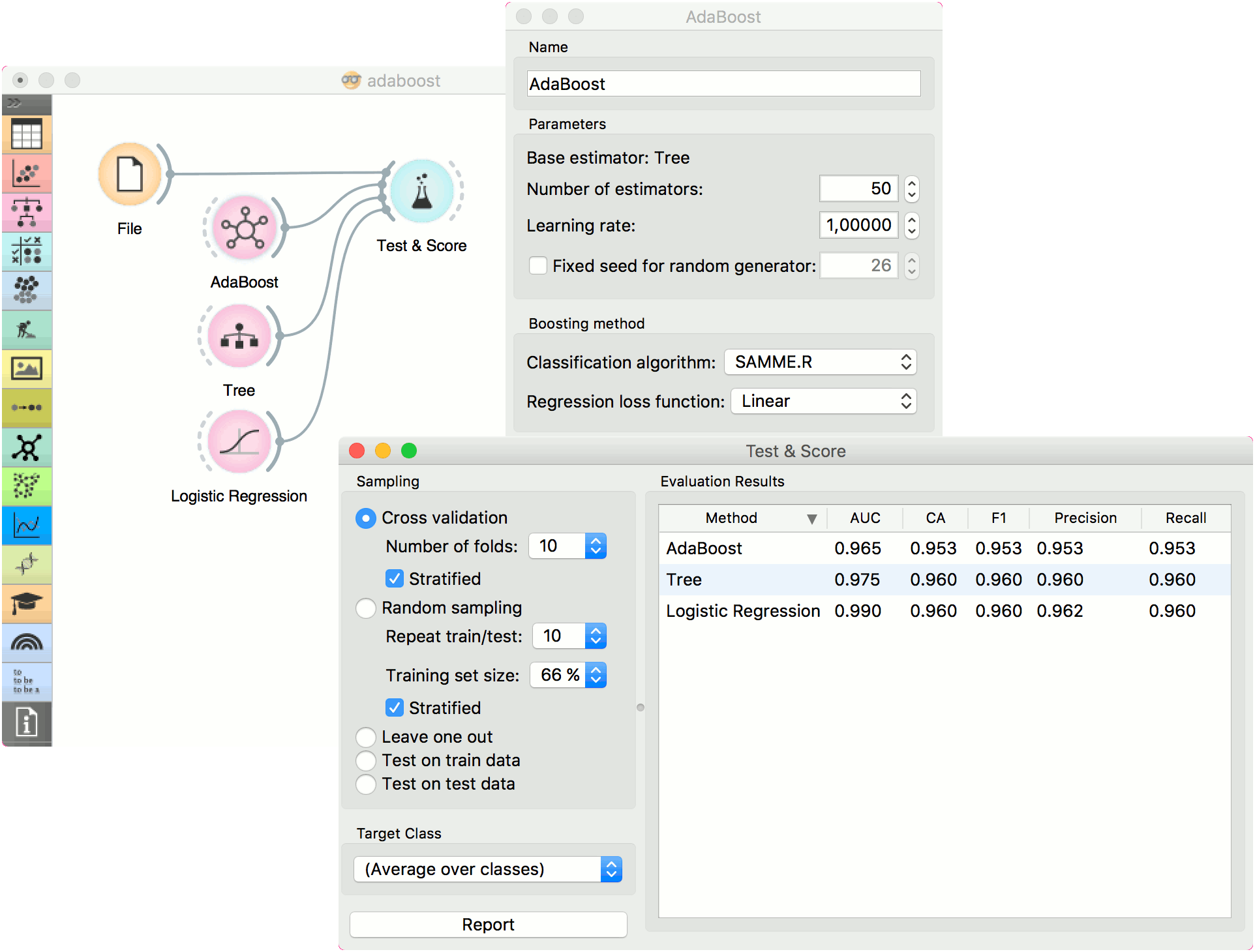The image size is (1255, 952).
Task: Click the Learning rate stepper arrows
Action: point(912,226)
